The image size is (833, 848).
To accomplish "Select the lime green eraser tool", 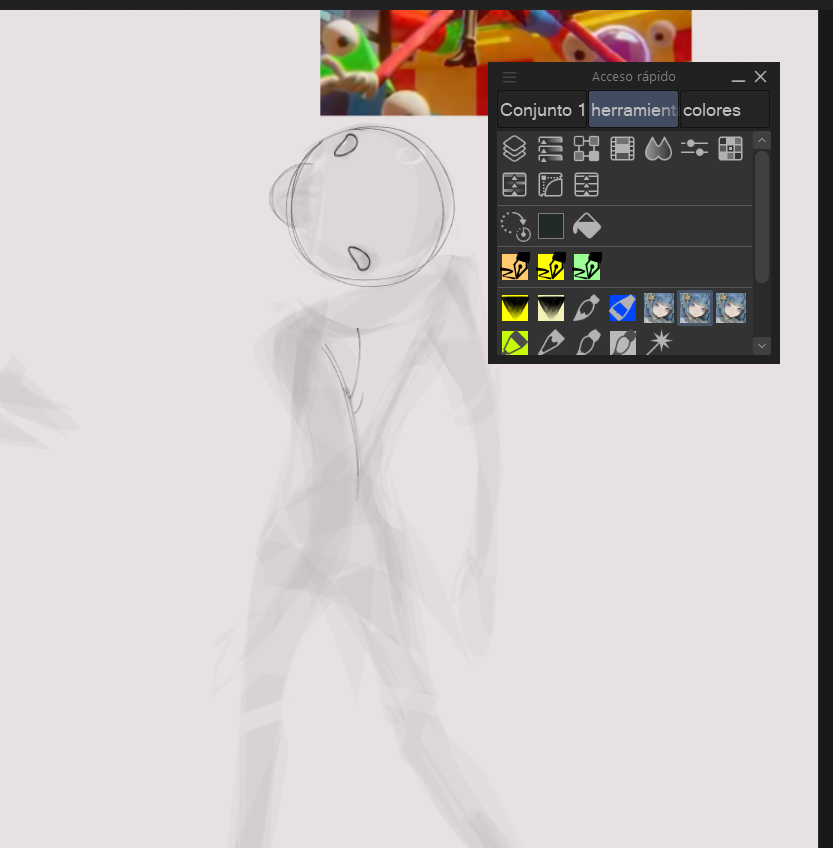I will coord(515,343).
